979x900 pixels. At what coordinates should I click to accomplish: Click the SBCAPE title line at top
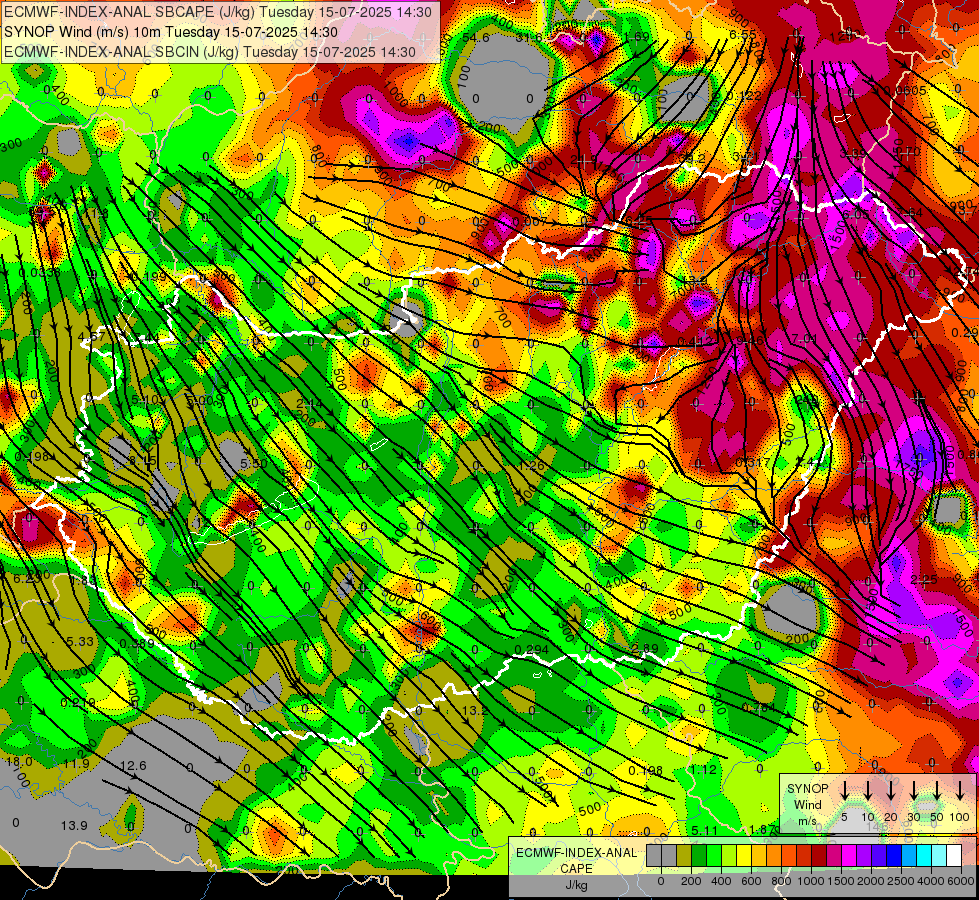(x=217, y=12)
